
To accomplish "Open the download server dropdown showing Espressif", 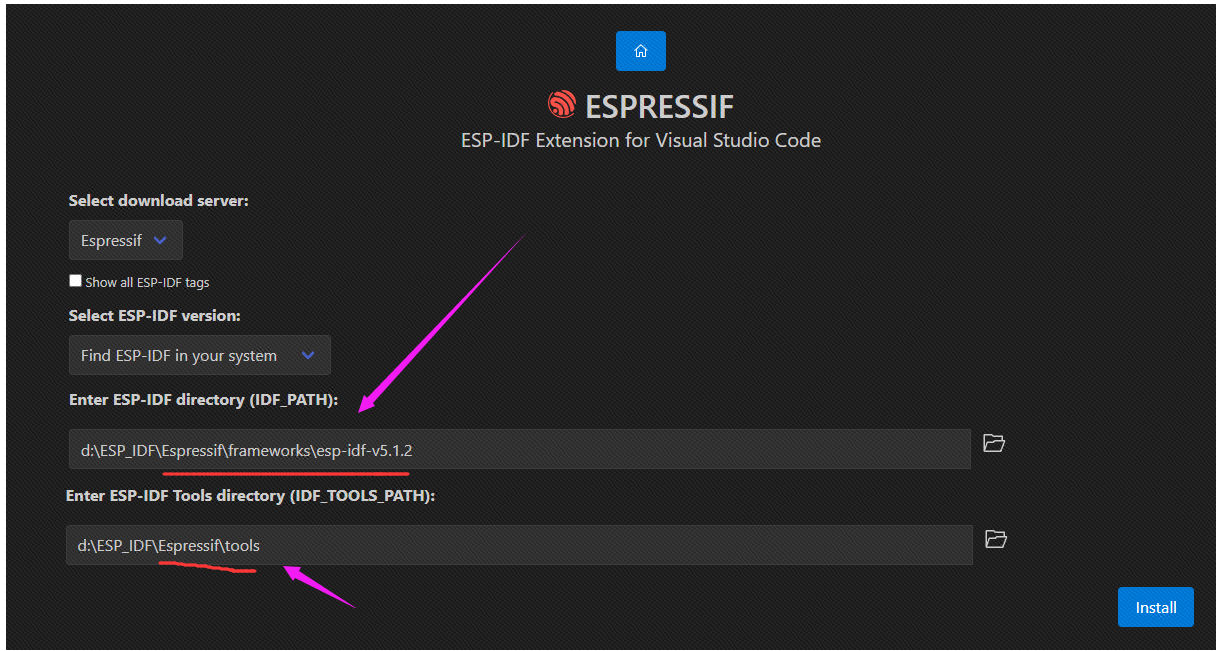I will [126, 240].
